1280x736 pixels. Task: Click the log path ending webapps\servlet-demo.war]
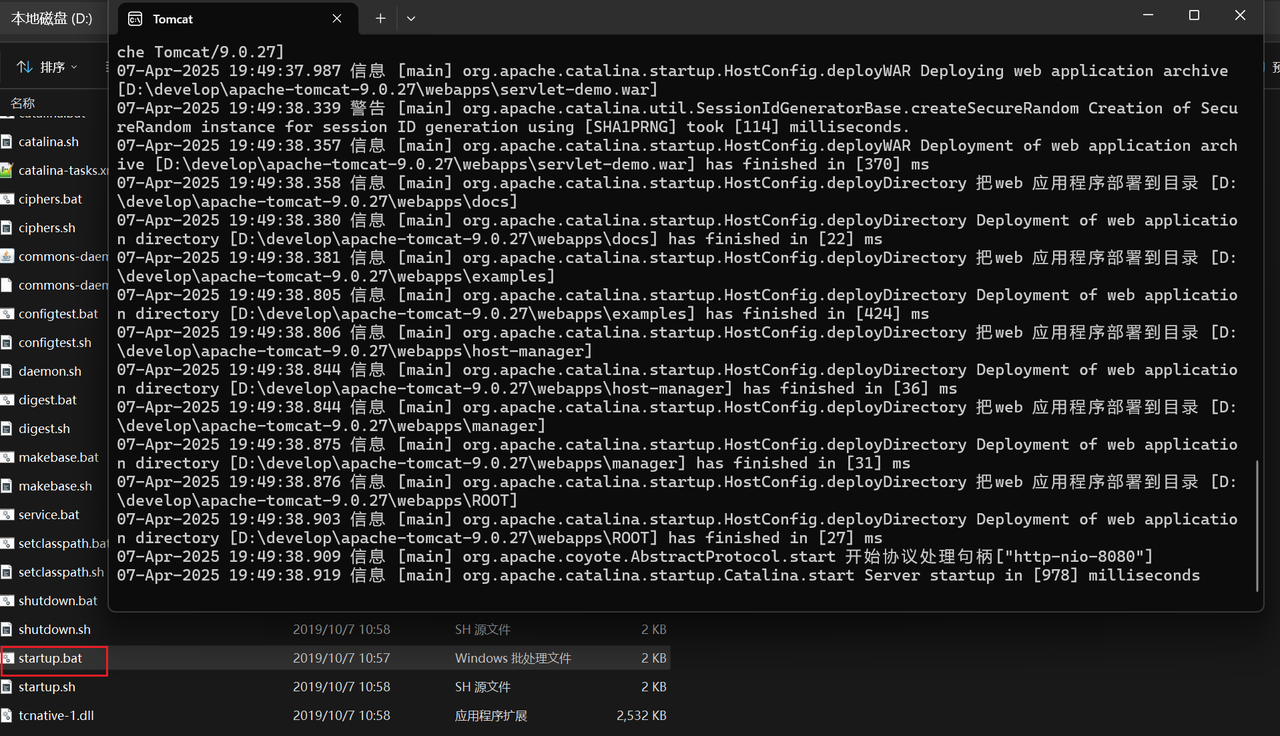point(388,90)
